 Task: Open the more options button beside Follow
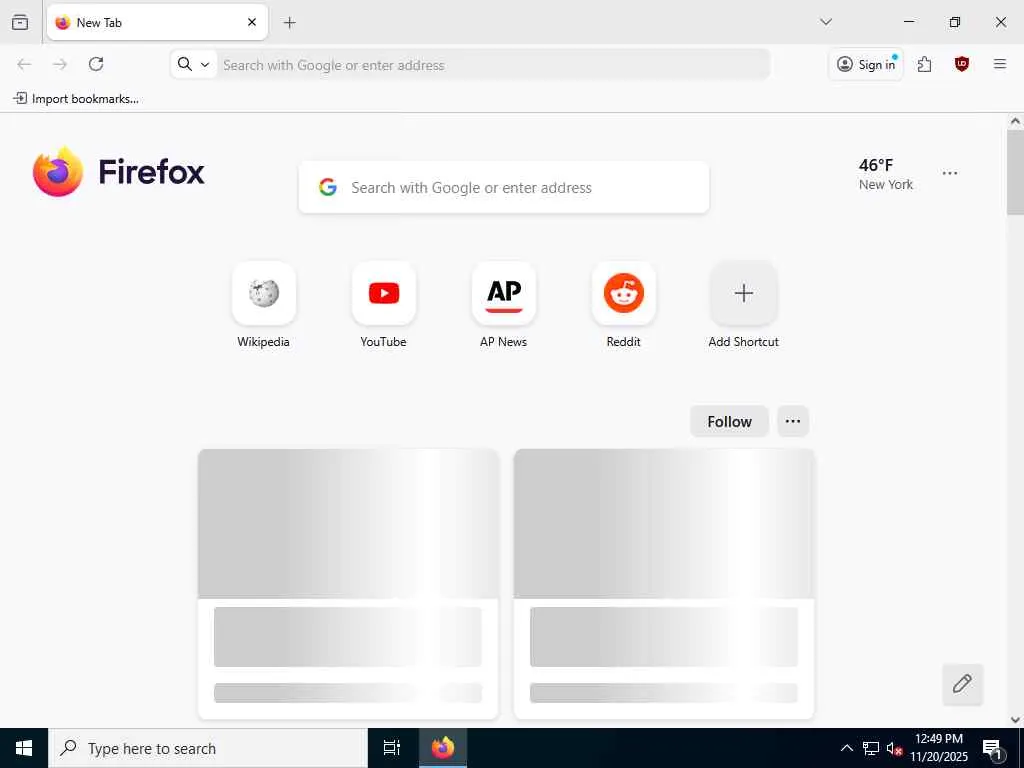tap(793, 422)
